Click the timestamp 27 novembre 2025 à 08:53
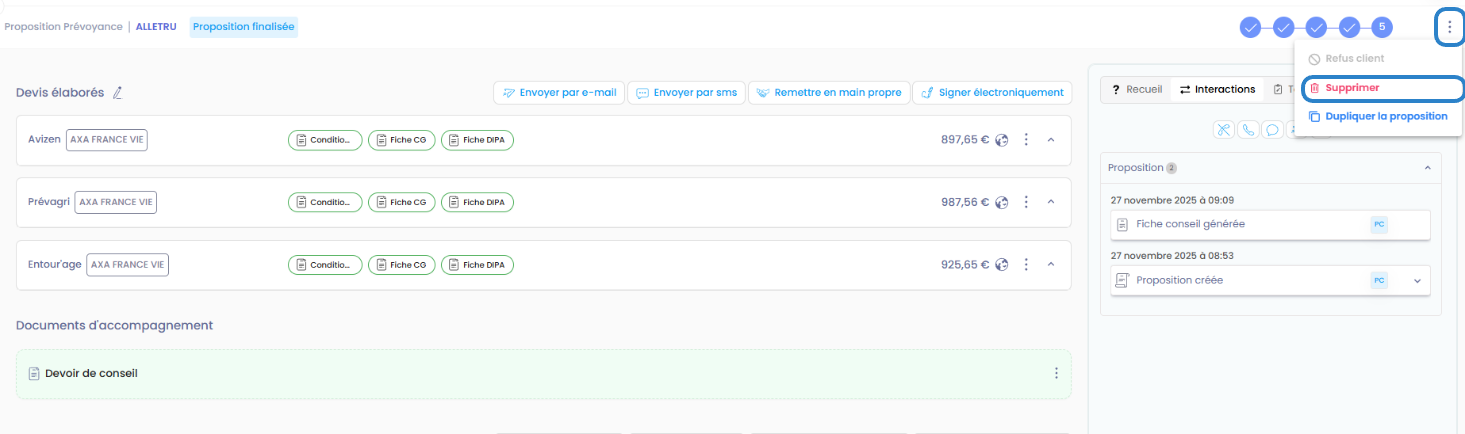Screen dimensions: 1465x434 point(1172,256)
